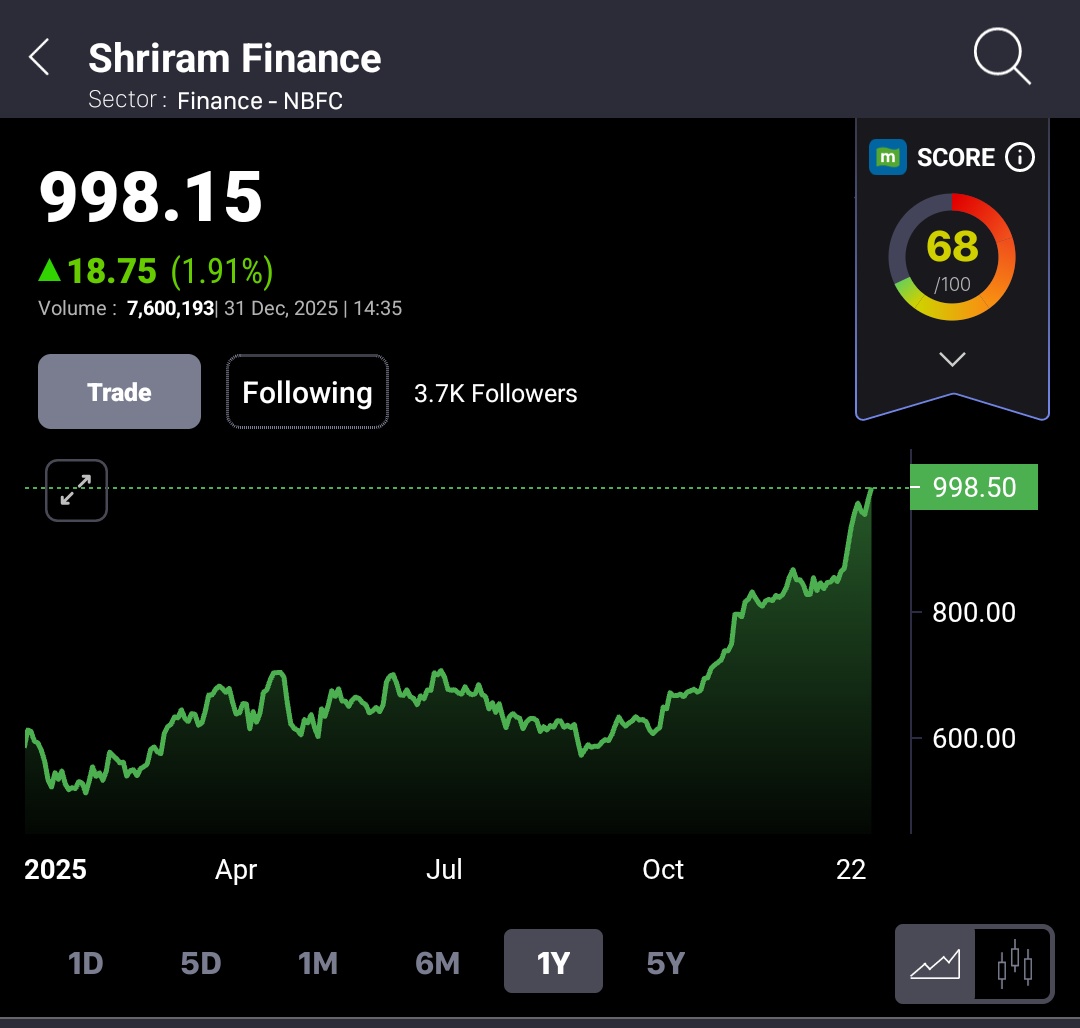Toggle the Following button

[x=307, y=392]
